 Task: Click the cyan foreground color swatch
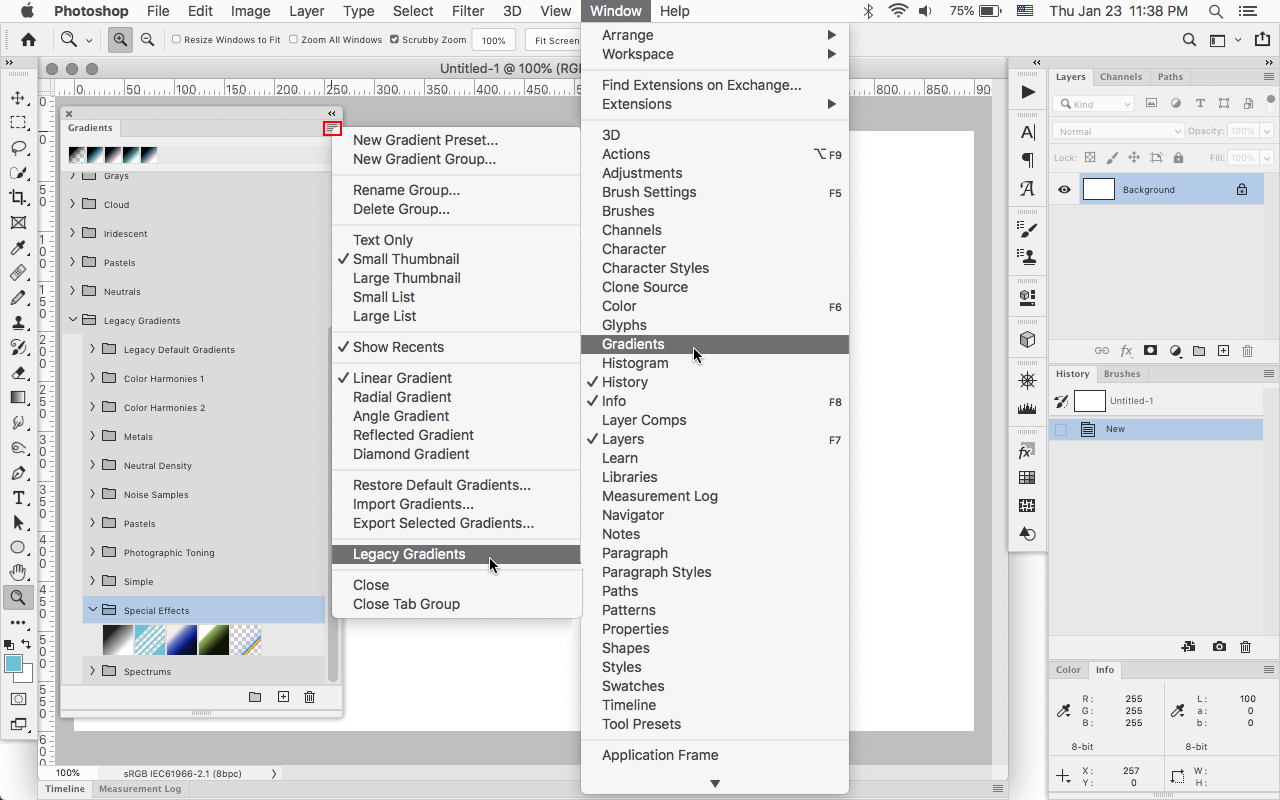click(13, 664)
